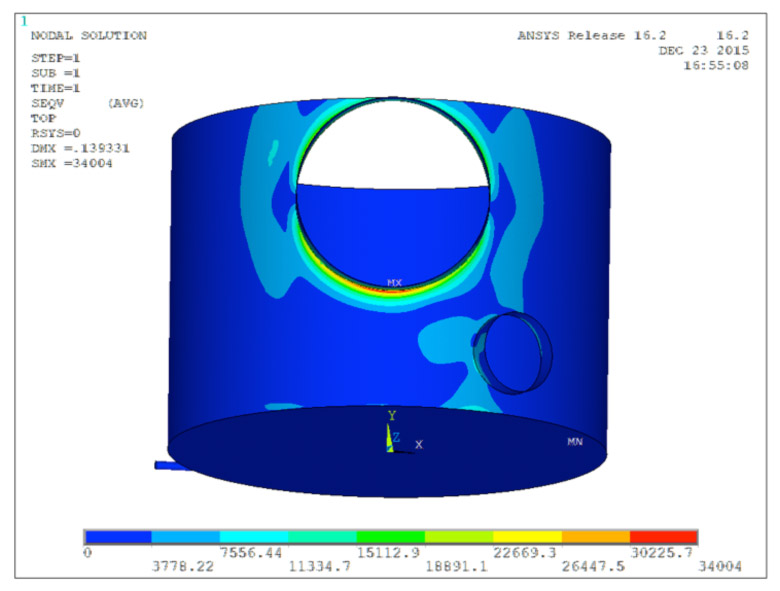The height and width of the screenshot is (591, 780).
Task: Click the SMX =34004 value
Action: (x=72, y=163)
